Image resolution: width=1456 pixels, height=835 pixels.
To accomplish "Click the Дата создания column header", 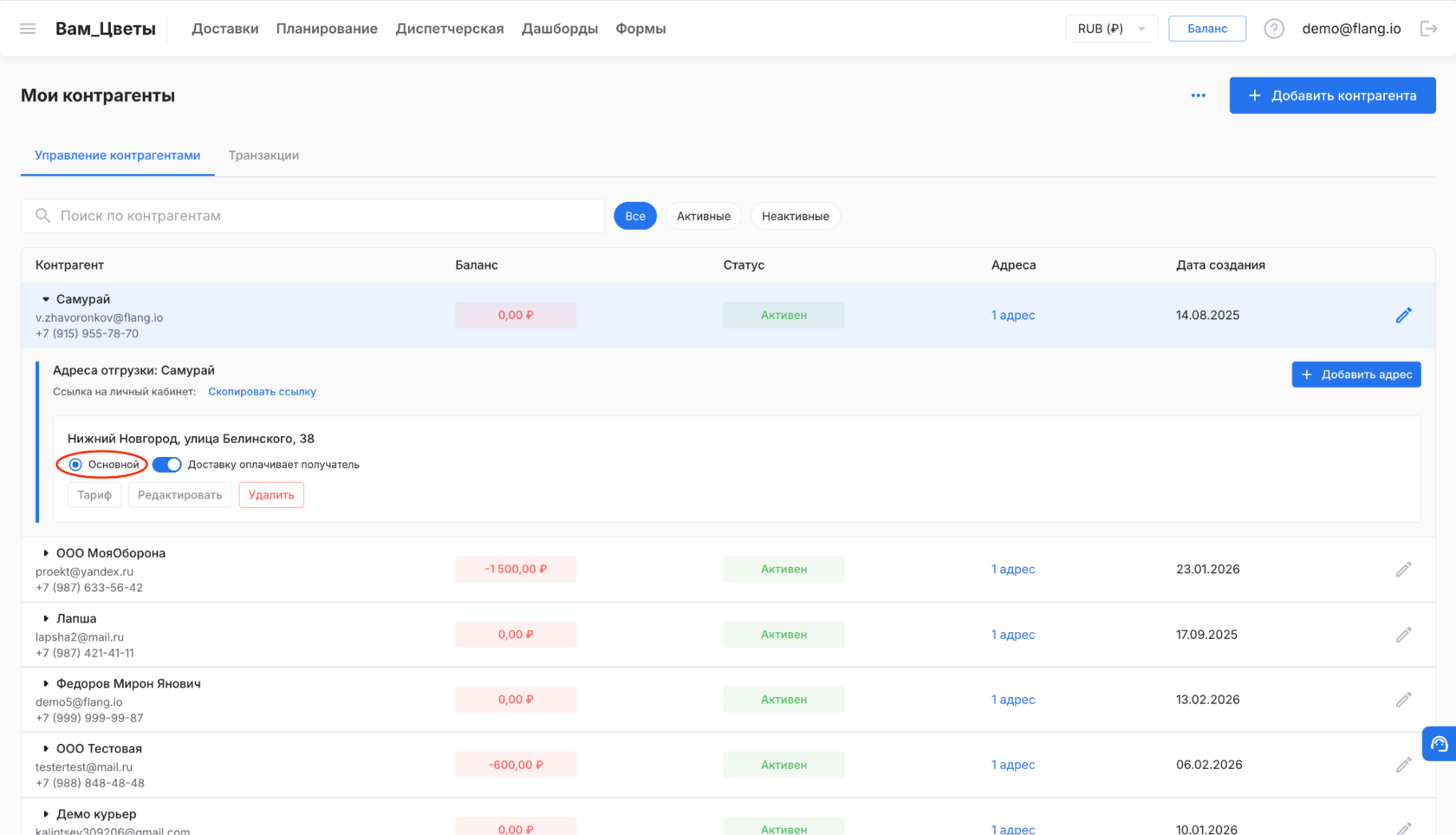I will pyautogui.click(x=1220, y=265).
